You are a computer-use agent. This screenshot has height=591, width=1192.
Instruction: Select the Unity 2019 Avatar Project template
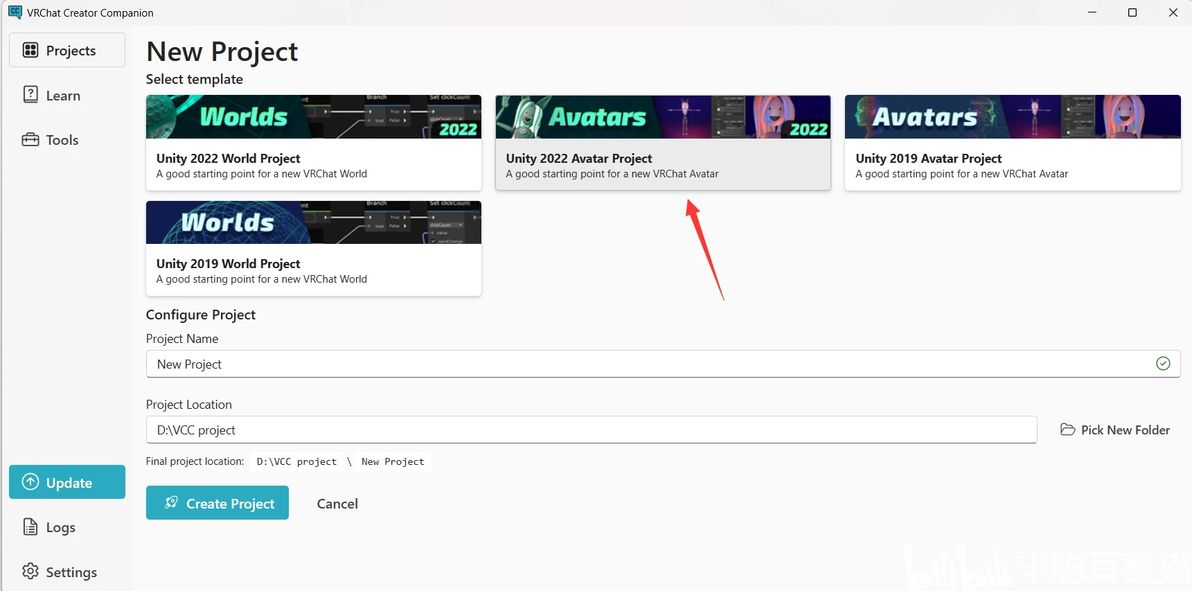[x=1013, y=142]
